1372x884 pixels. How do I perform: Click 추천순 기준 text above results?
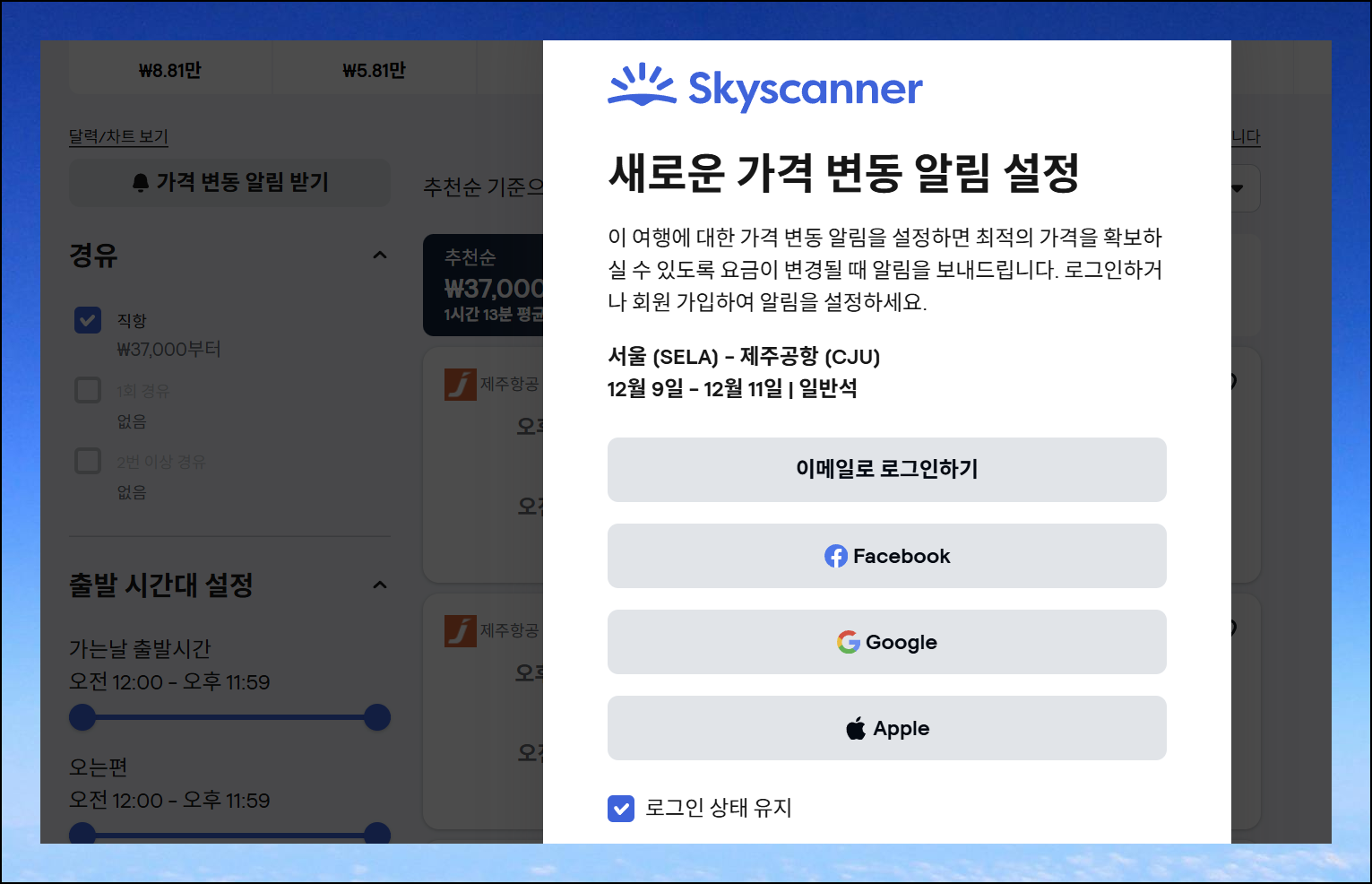(x=483, y=186)
